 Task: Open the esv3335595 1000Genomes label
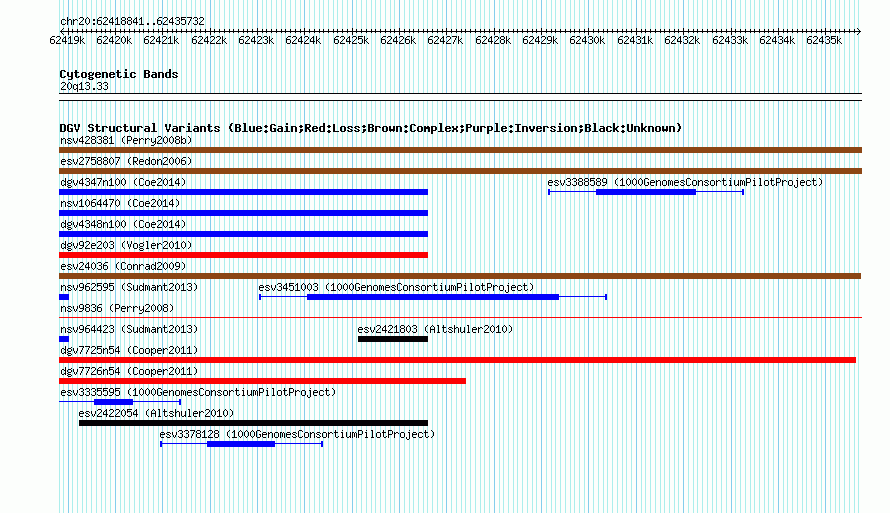(x=198, y=392)
